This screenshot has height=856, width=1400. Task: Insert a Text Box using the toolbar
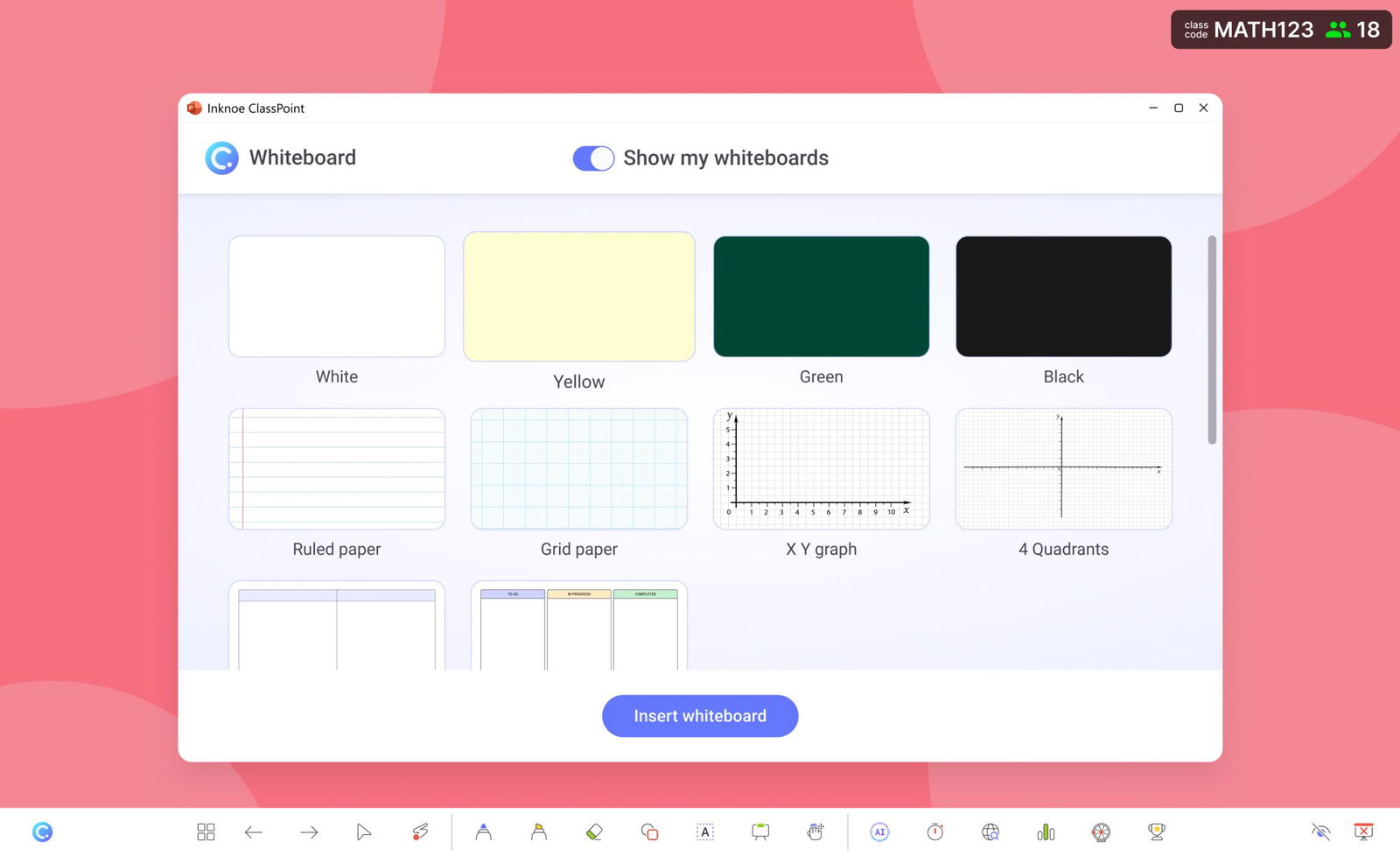point(704,831)
